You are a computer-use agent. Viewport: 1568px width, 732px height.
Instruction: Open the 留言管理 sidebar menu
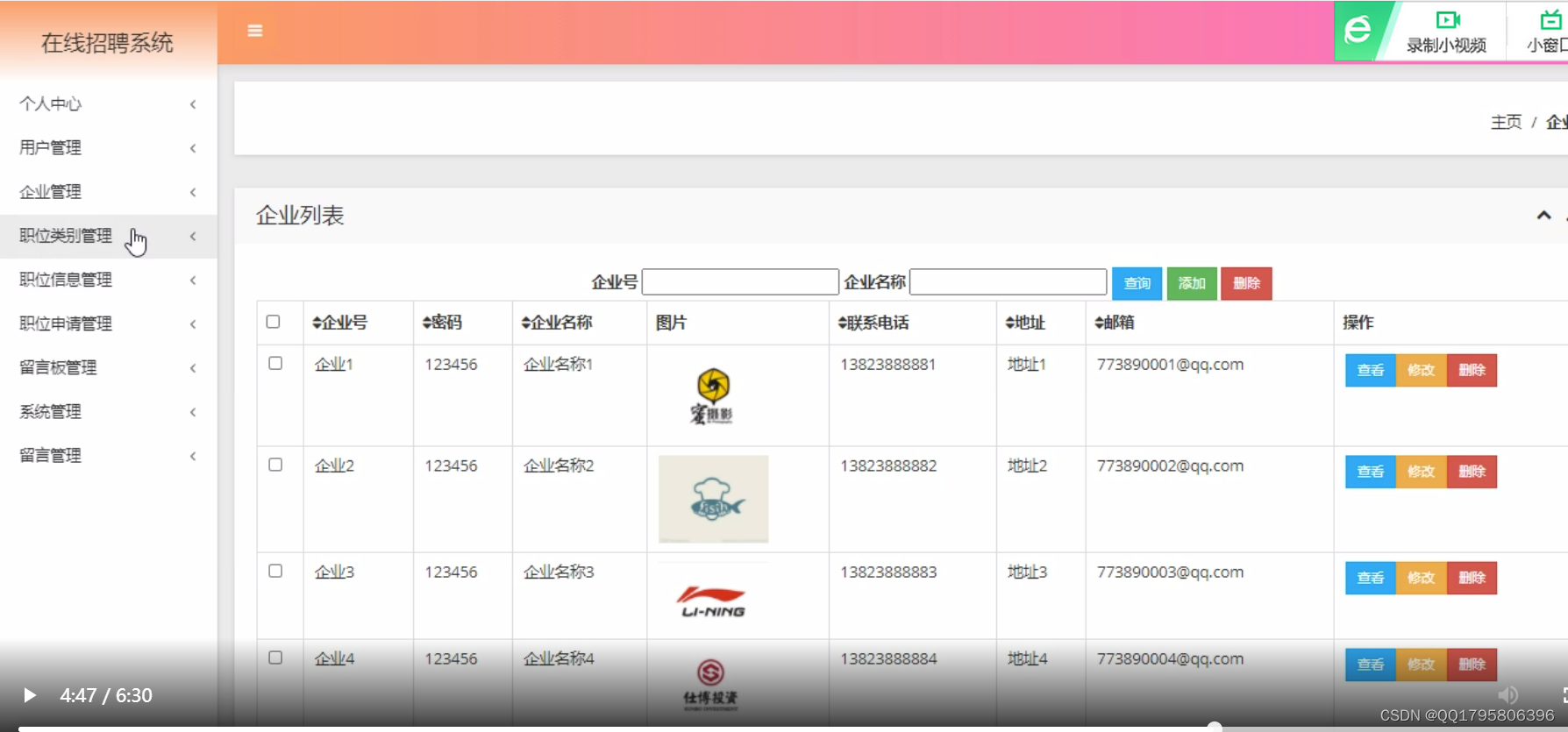109,455
